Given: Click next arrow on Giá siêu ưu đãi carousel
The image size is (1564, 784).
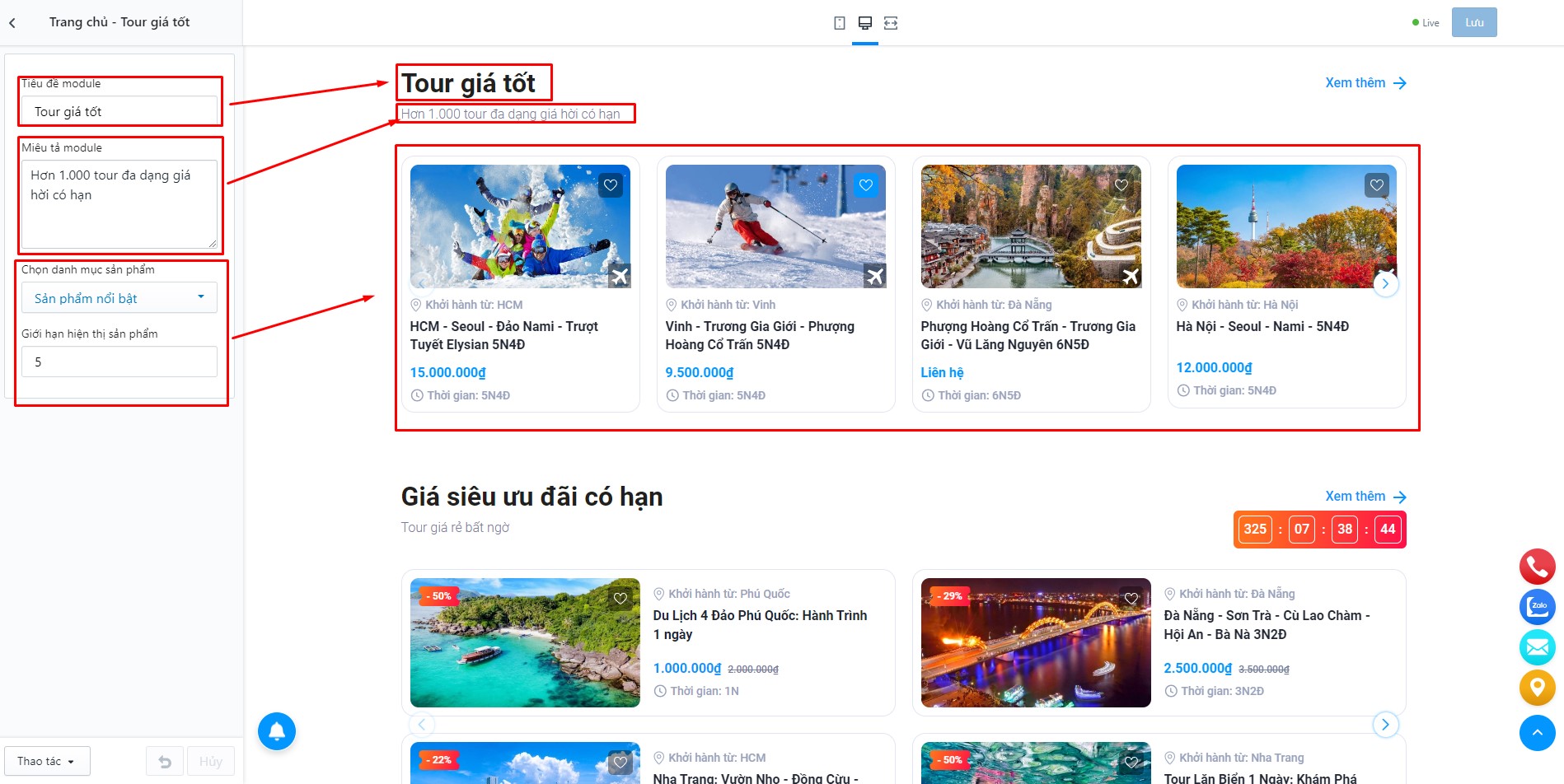Looking at the screenshot, I should (x=1385, y=725).
